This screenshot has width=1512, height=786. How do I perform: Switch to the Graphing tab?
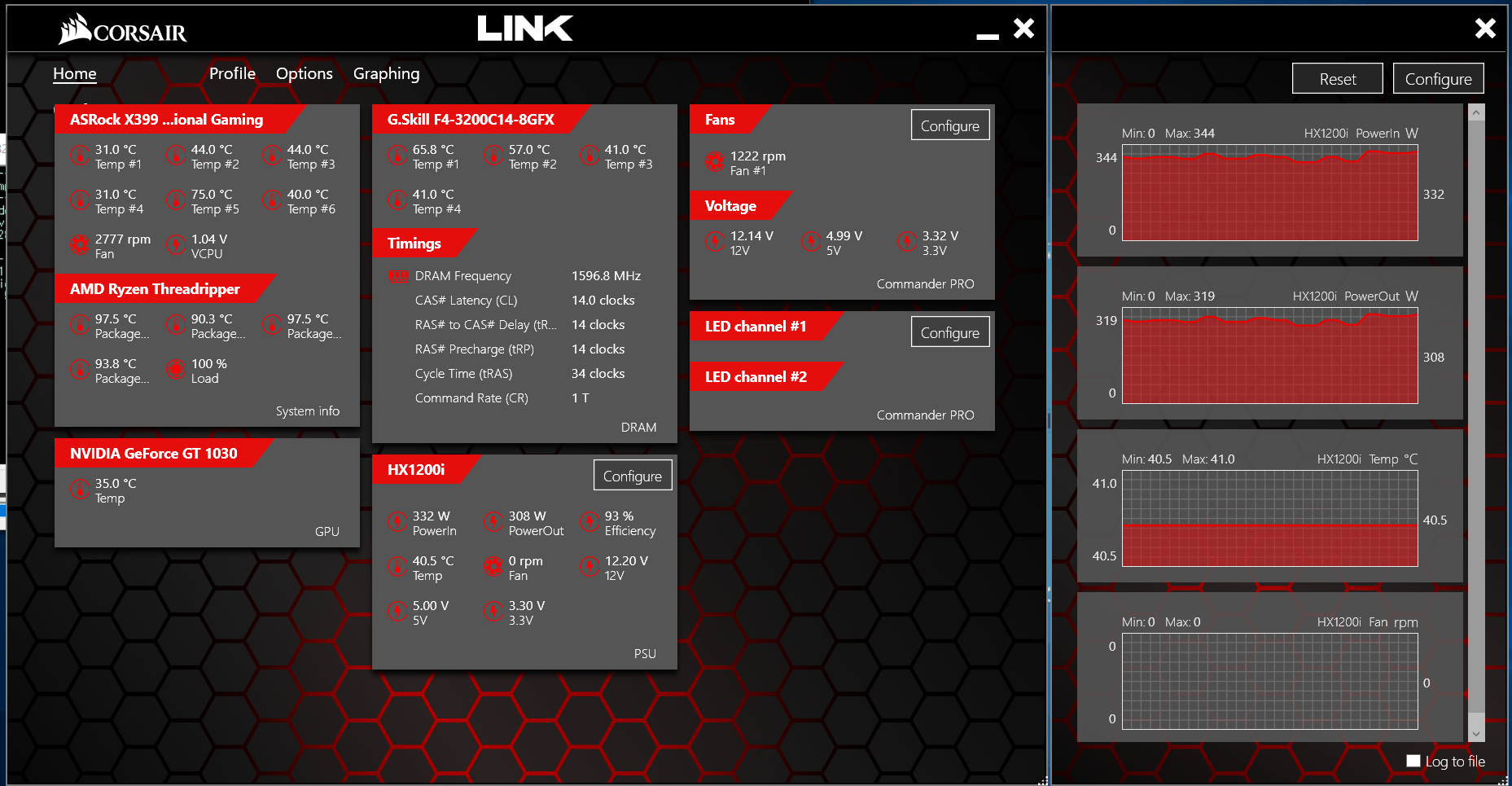pyautogui.click(x=386, y=73)
